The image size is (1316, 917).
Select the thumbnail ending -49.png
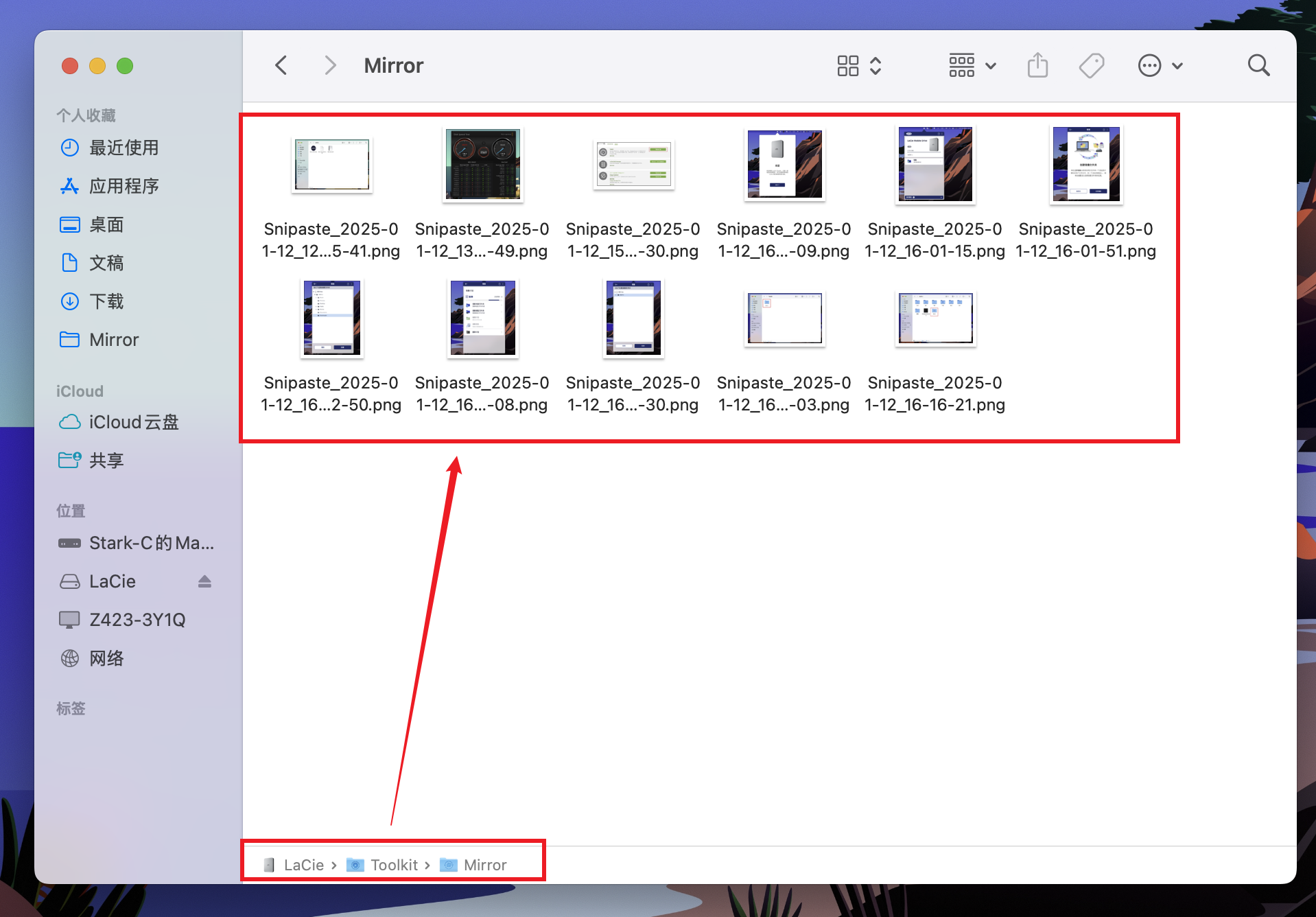pyautogui.click(x=482, y=165)
